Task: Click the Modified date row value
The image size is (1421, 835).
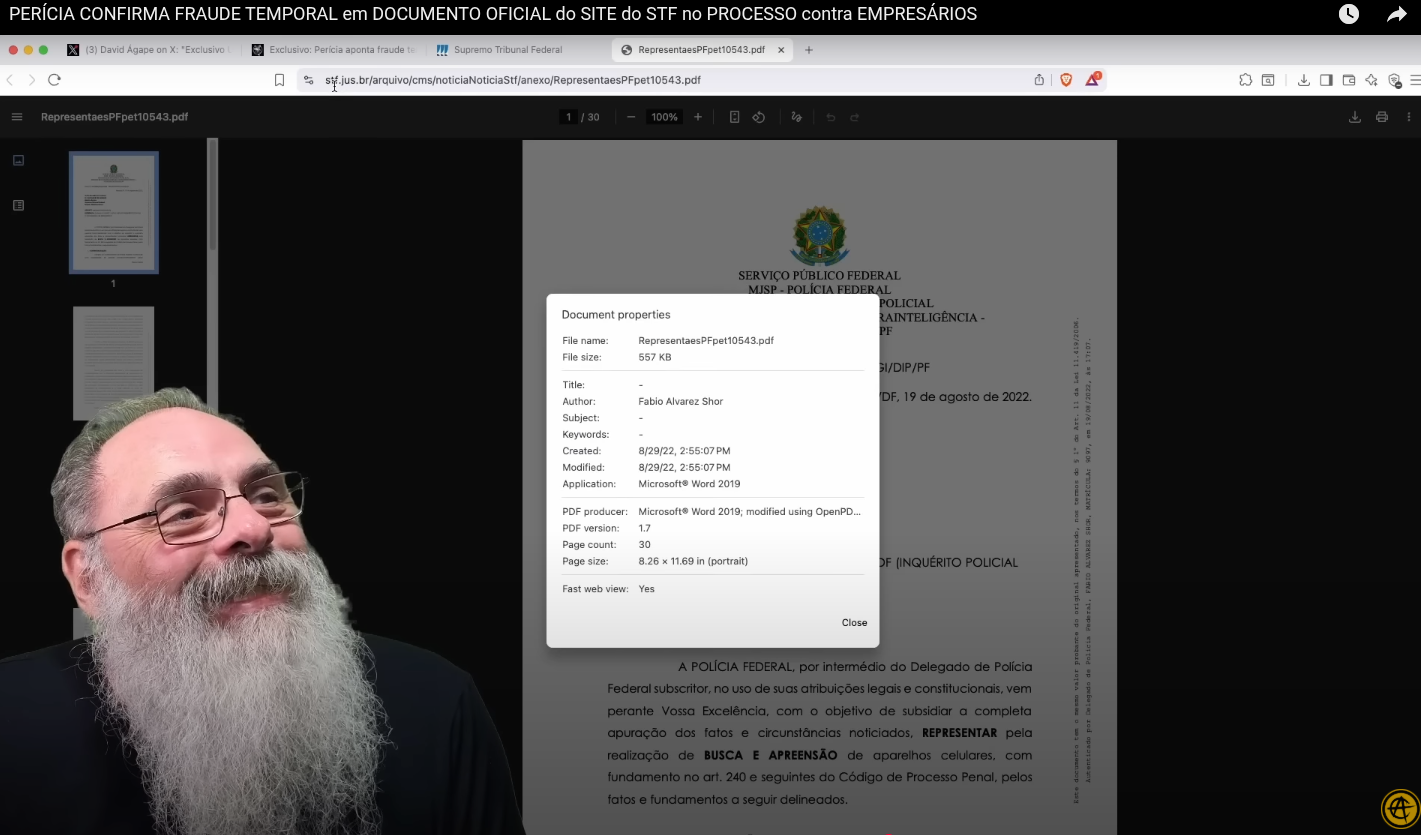Action: tap(684, 467)
